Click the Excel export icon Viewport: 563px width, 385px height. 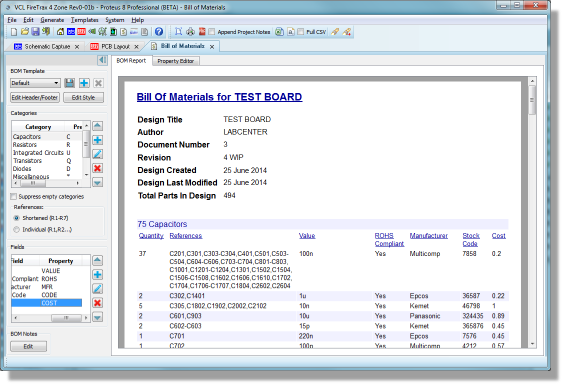tap(279, 32)
